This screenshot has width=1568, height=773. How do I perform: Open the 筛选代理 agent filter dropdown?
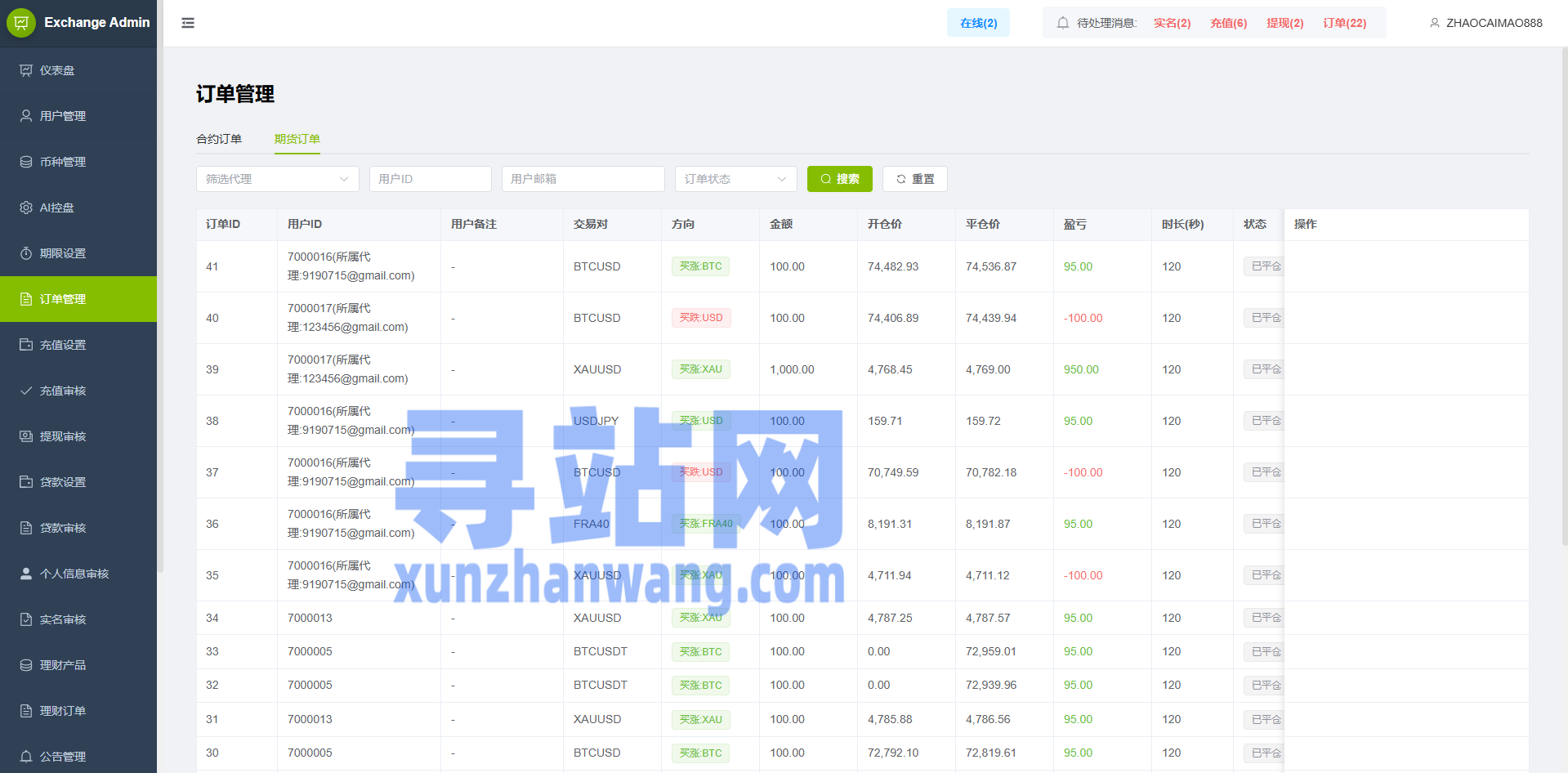tap(278, 179)
